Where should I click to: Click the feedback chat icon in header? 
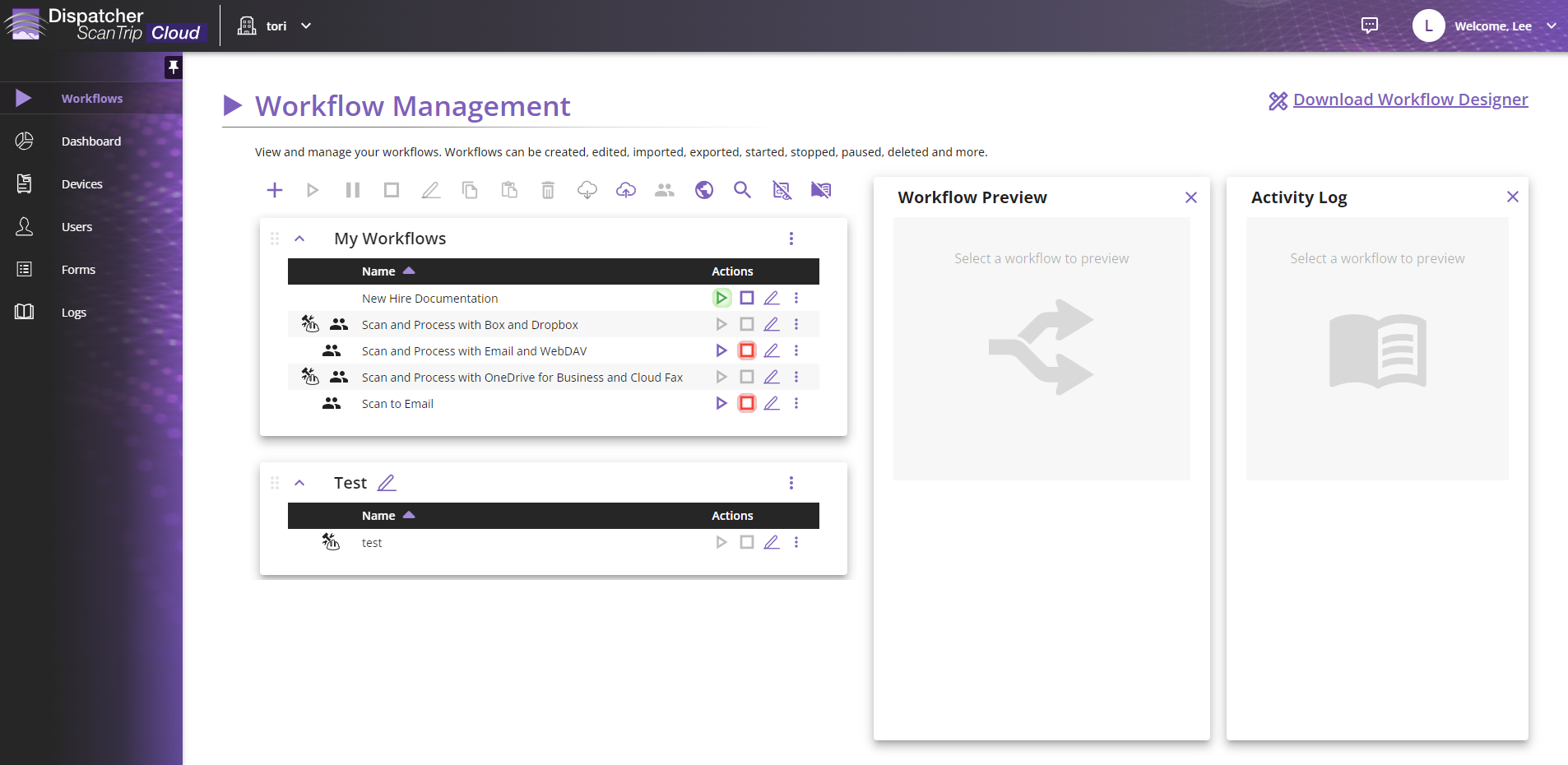pyautogui.click(x=1370, y=25)
